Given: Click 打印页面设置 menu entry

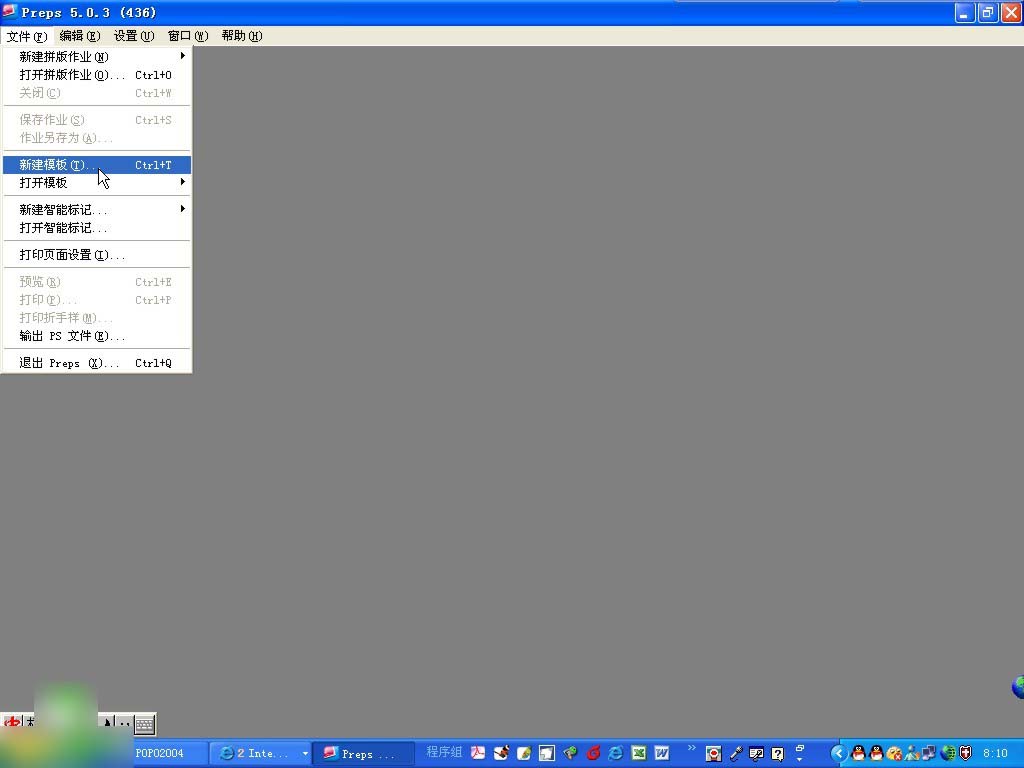Looking at the screenshot, I should click(x=97, y=255).
